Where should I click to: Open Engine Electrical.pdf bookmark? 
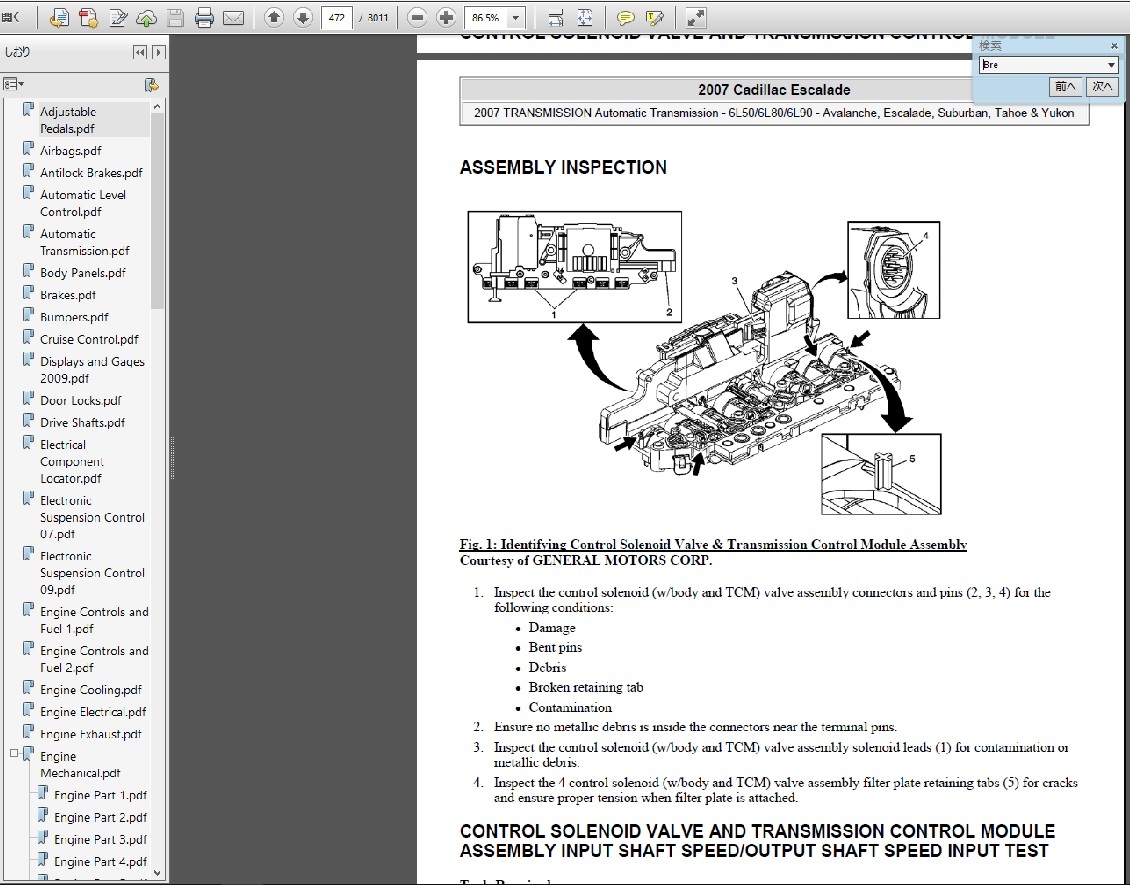[x=93, y=712]
